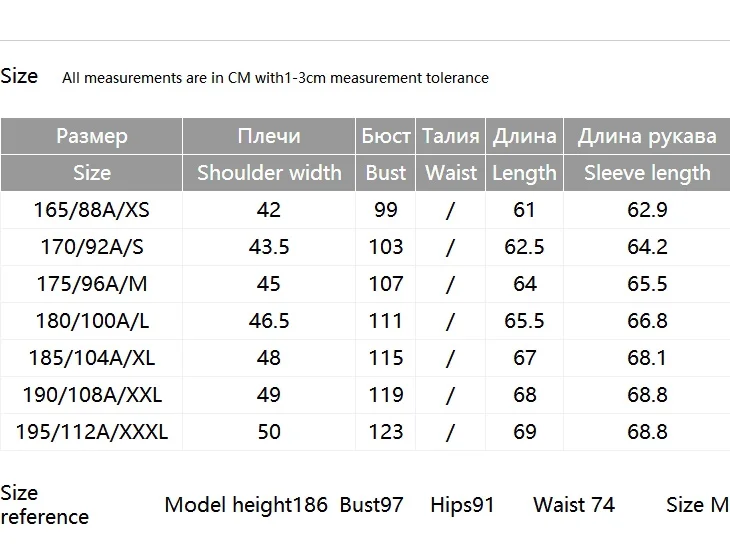
Task: Click the Sleeve length column header
Action: (x=647, y=173)
